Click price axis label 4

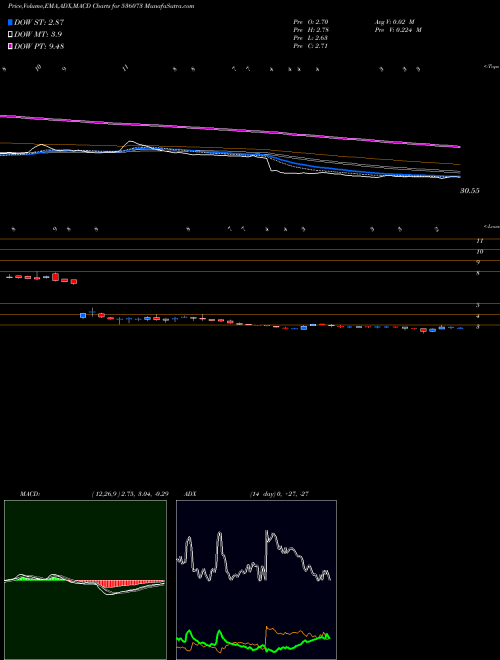tap(478, 316)
